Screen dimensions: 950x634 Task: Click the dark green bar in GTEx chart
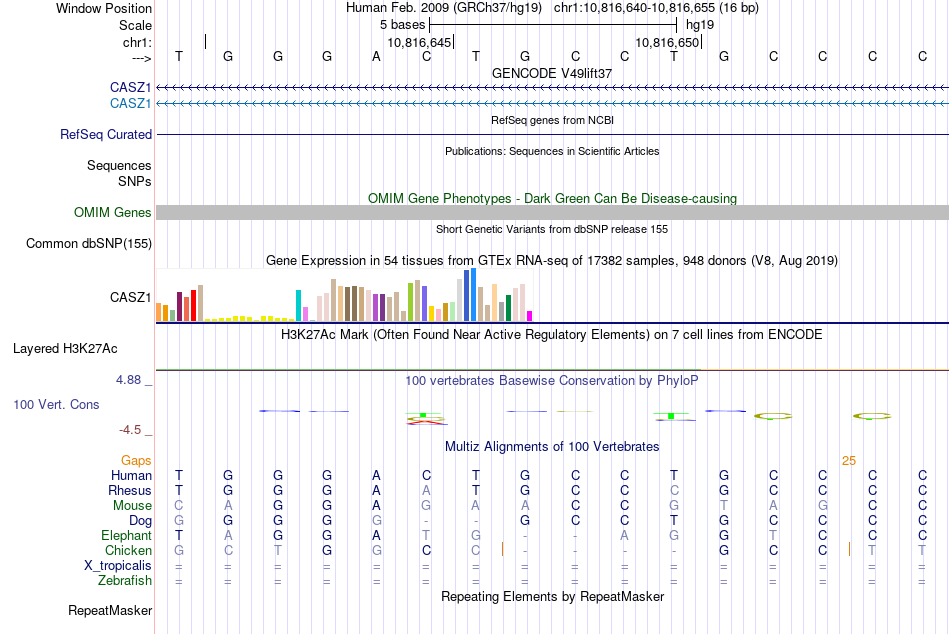coord(508,308)
